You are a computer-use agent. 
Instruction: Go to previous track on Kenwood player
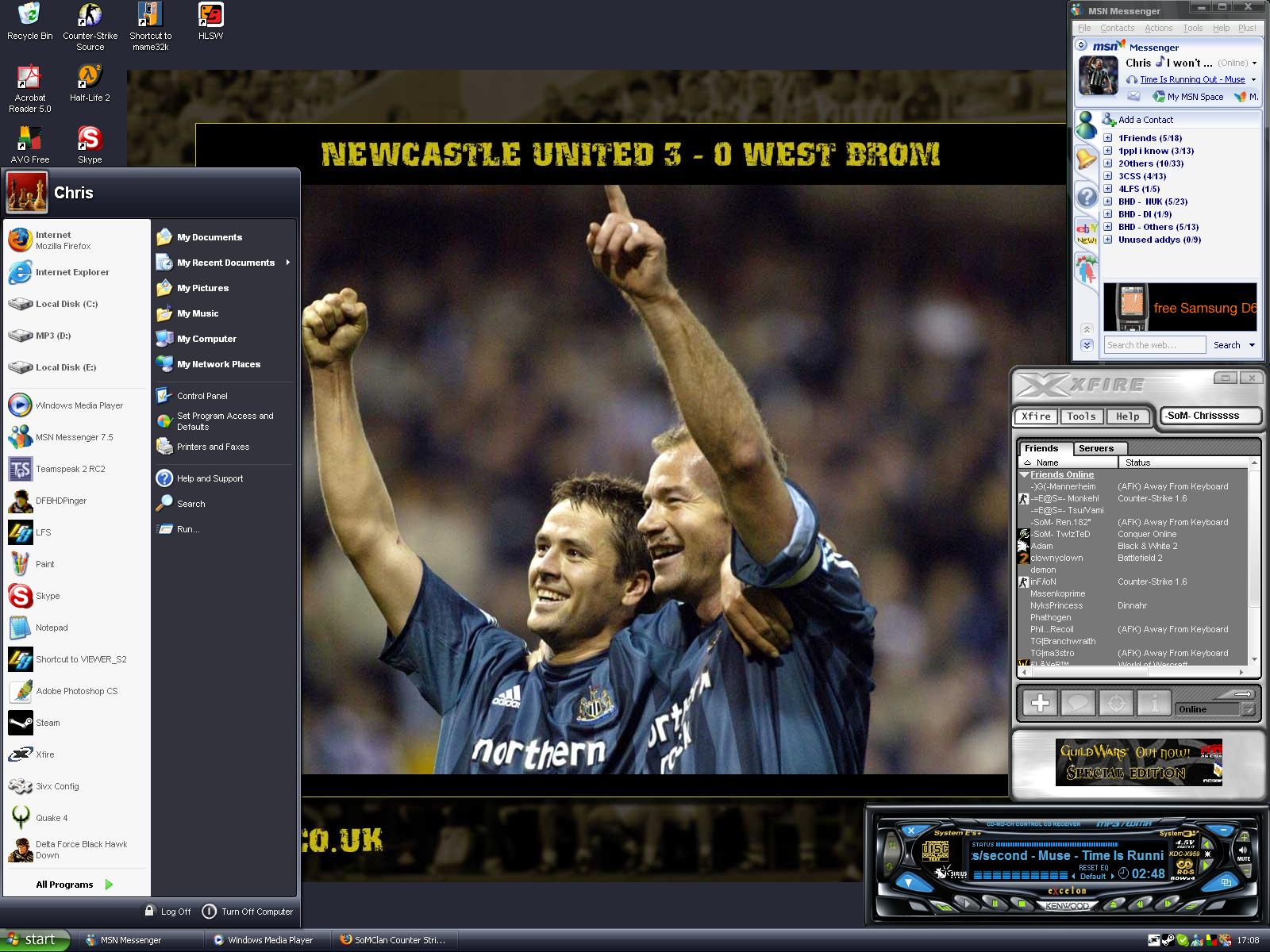1139,903
